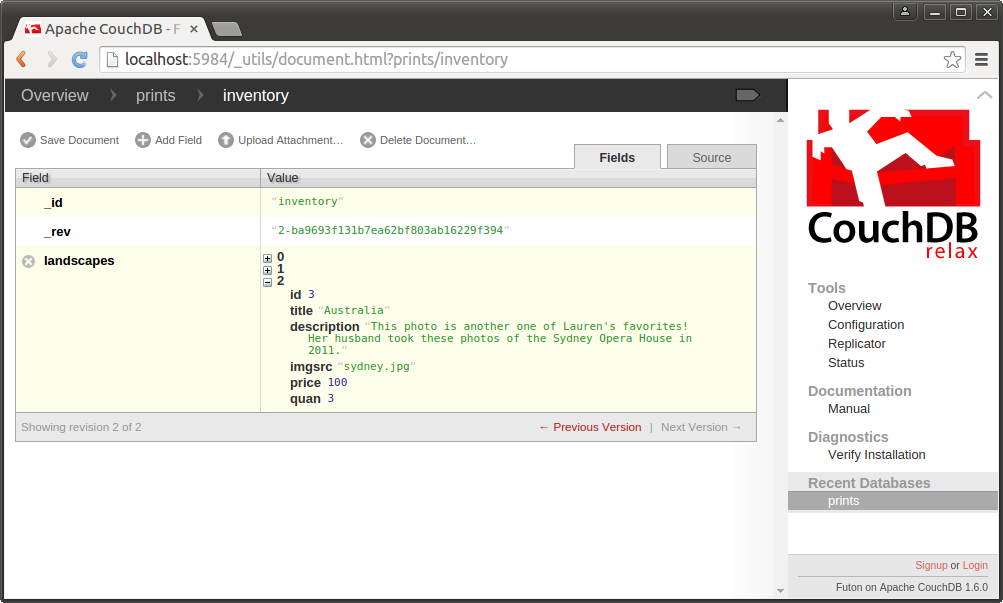
Task: Click the price value 100
Action: [337, 382]
